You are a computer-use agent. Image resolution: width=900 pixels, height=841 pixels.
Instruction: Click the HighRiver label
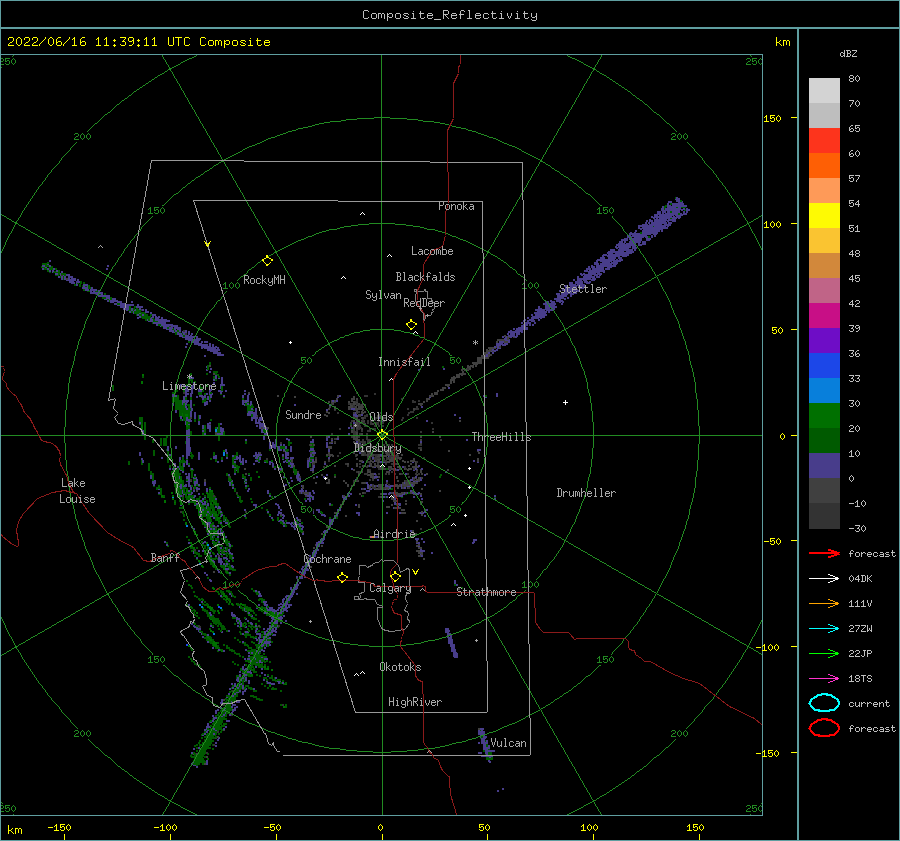pyautogui.click(x=414, y=702)
